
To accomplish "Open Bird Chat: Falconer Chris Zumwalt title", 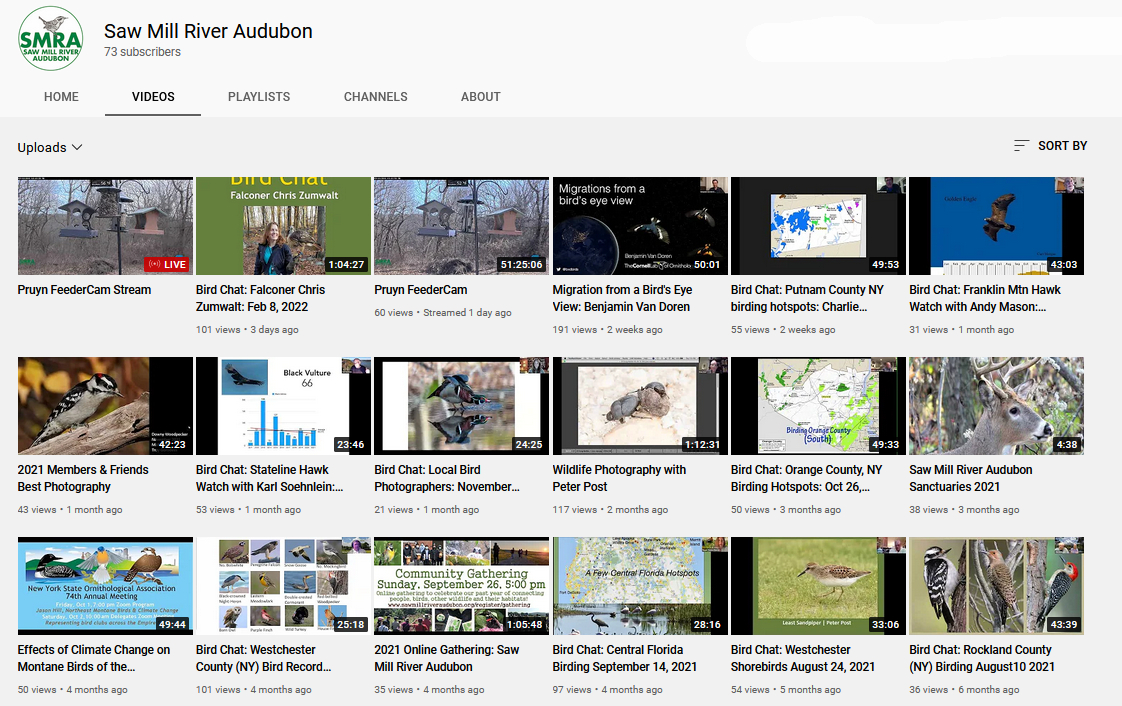I will coord(260,298).
